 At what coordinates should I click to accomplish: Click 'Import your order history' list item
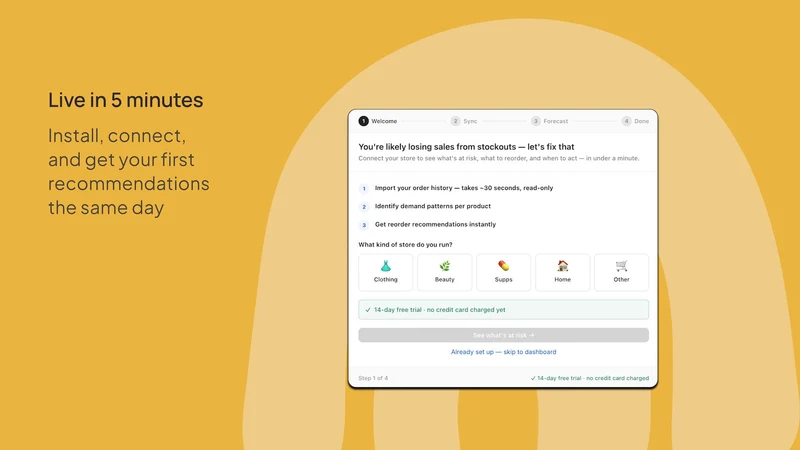click(464, 188)
